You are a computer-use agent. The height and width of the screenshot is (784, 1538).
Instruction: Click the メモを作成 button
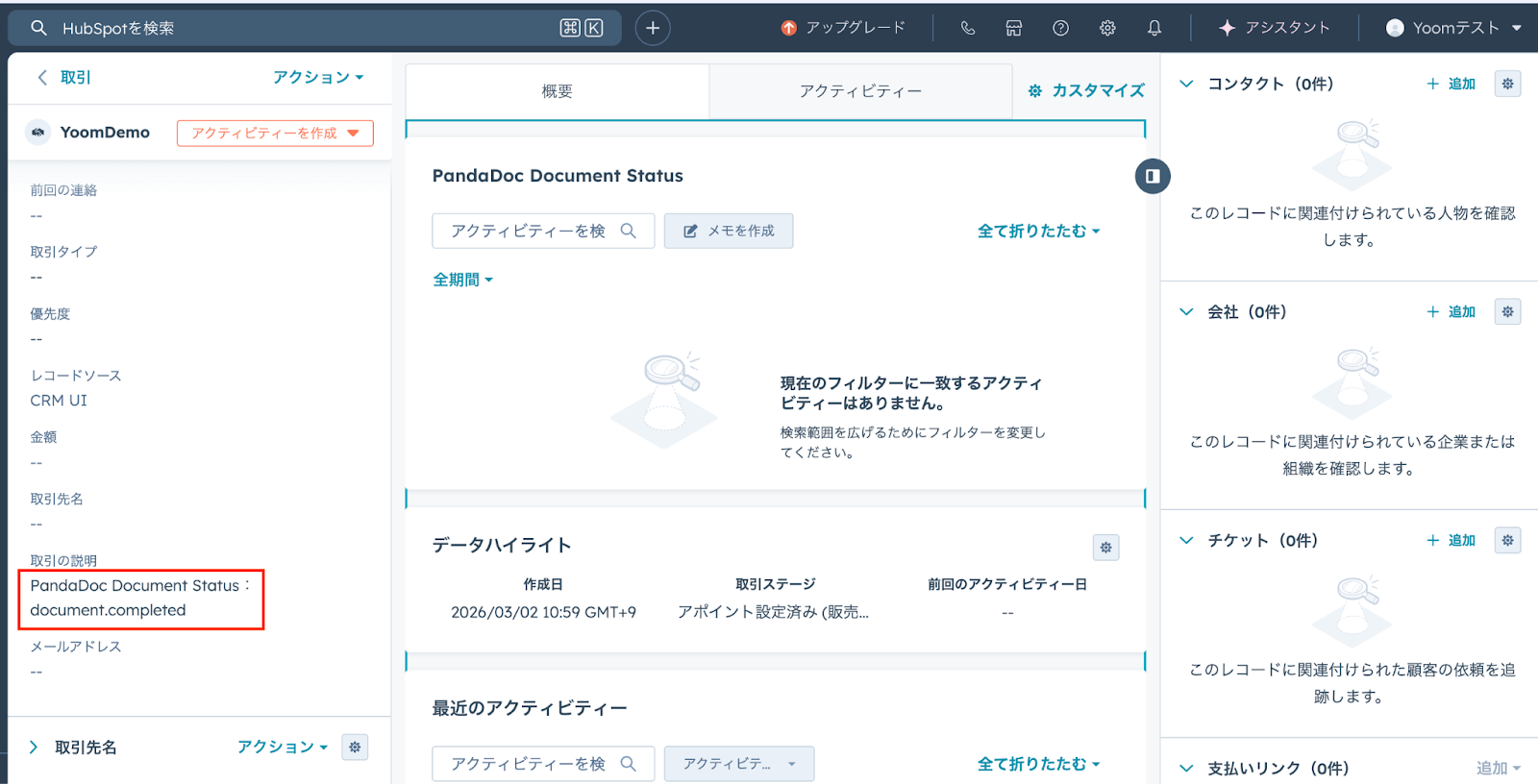tap(728, 231)
